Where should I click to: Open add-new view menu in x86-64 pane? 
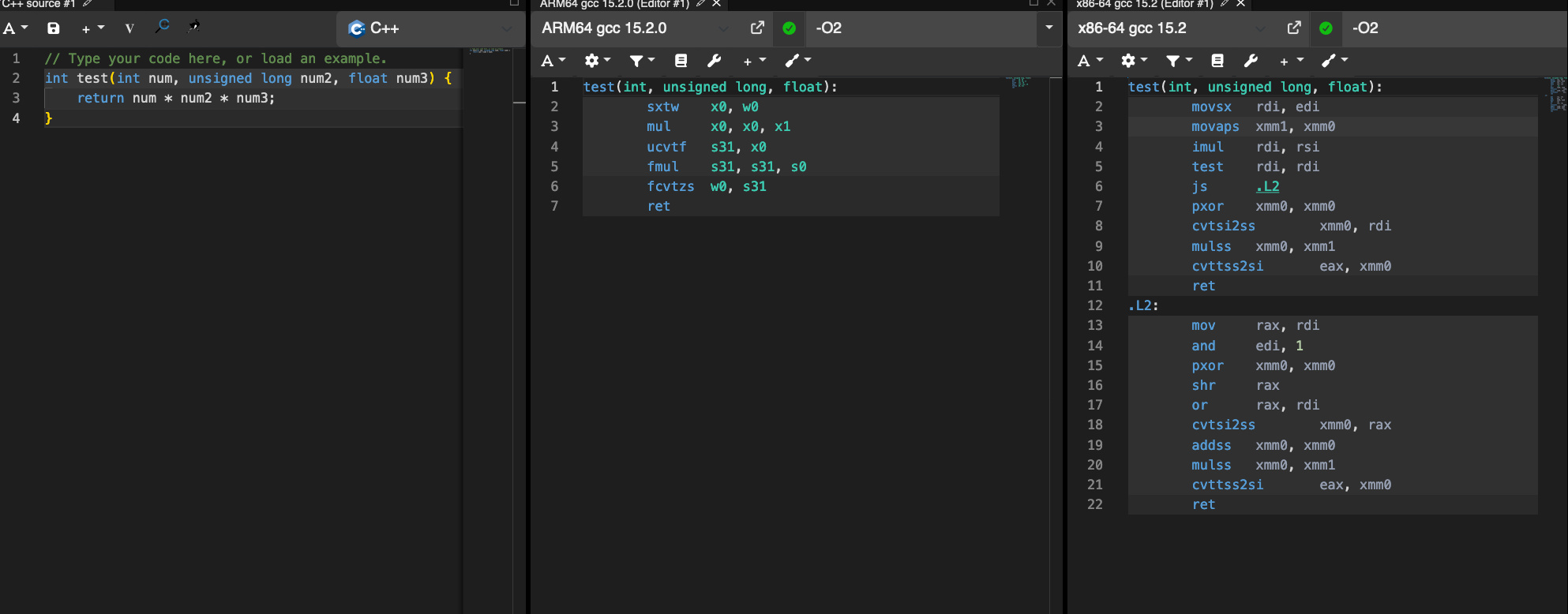pos(1292,61)
